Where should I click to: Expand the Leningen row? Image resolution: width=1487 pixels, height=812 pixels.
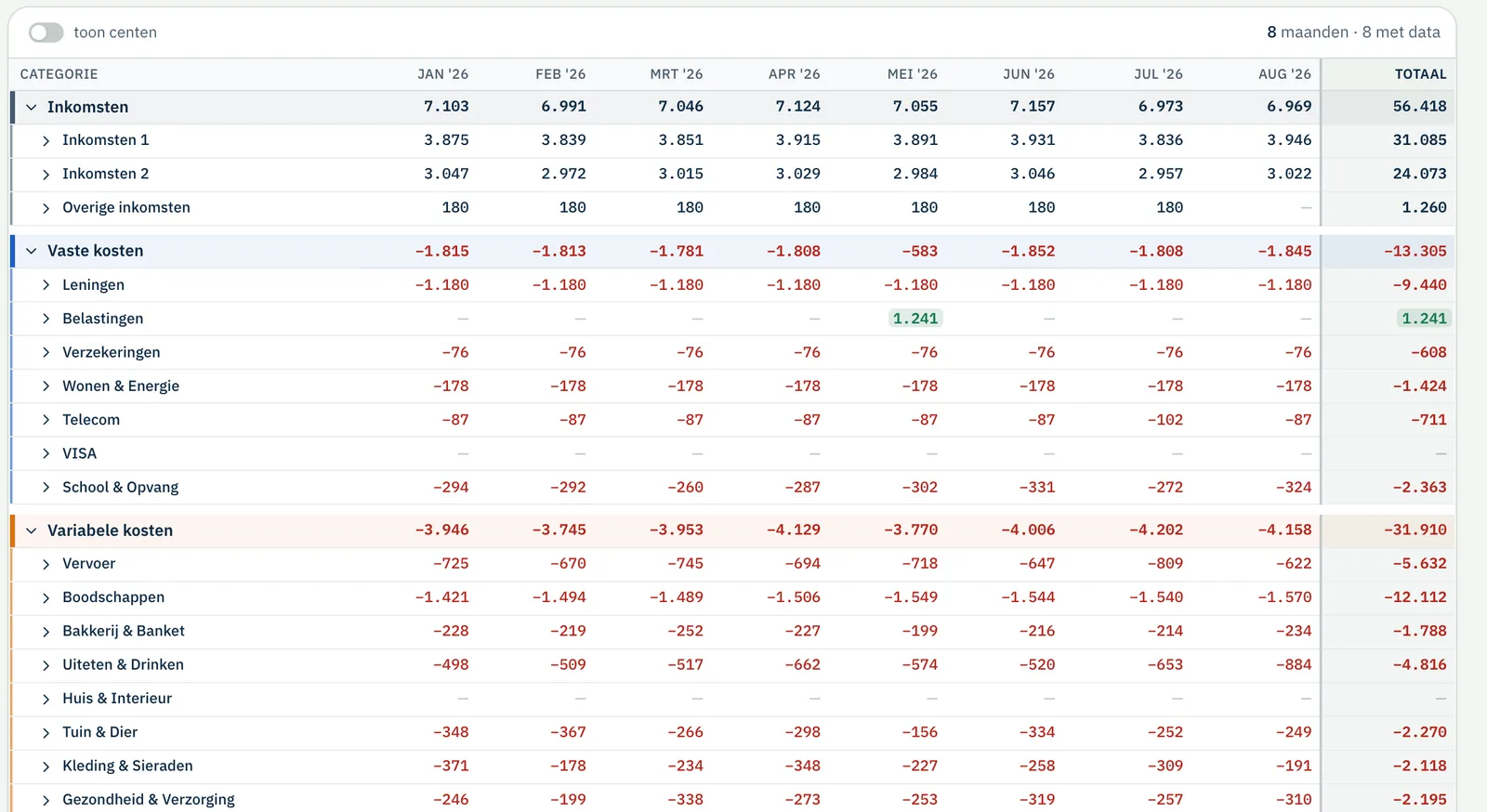click(x=46, y=285)
